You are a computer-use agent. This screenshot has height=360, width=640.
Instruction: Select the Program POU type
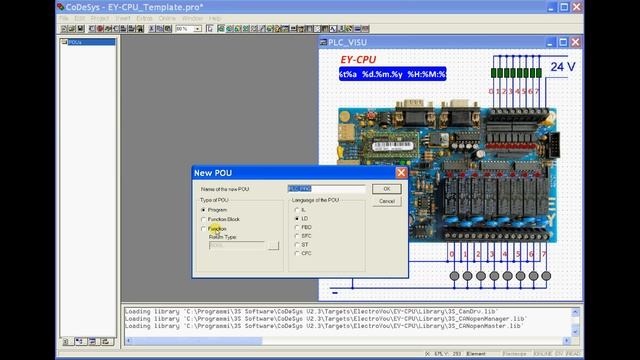click(203, 210)
